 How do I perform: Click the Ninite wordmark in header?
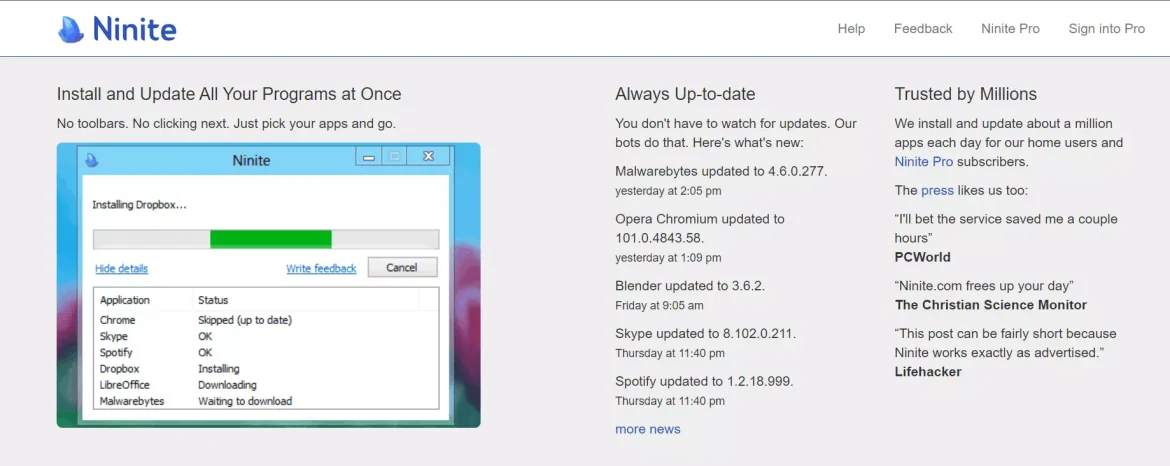tap(134, 29)
